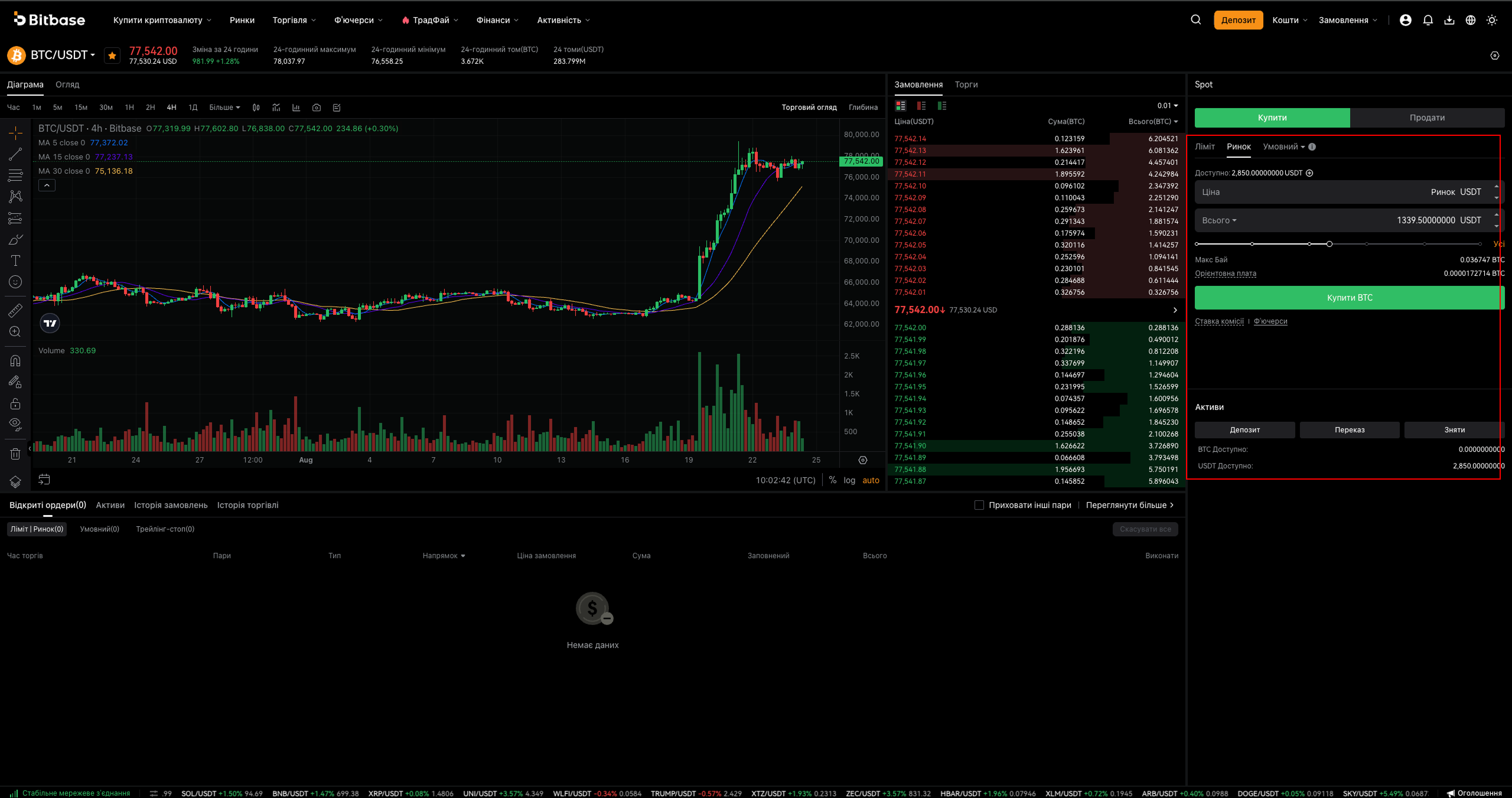Expand the BTC/USDT pair selector
The height and width of the screenshot is (798, 1512).
tap(63, 55)
